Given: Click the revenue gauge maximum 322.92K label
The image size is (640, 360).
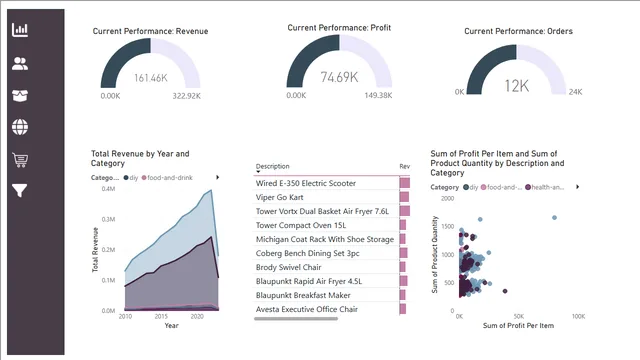Looking at the screenshot, I should click(187, 96).
